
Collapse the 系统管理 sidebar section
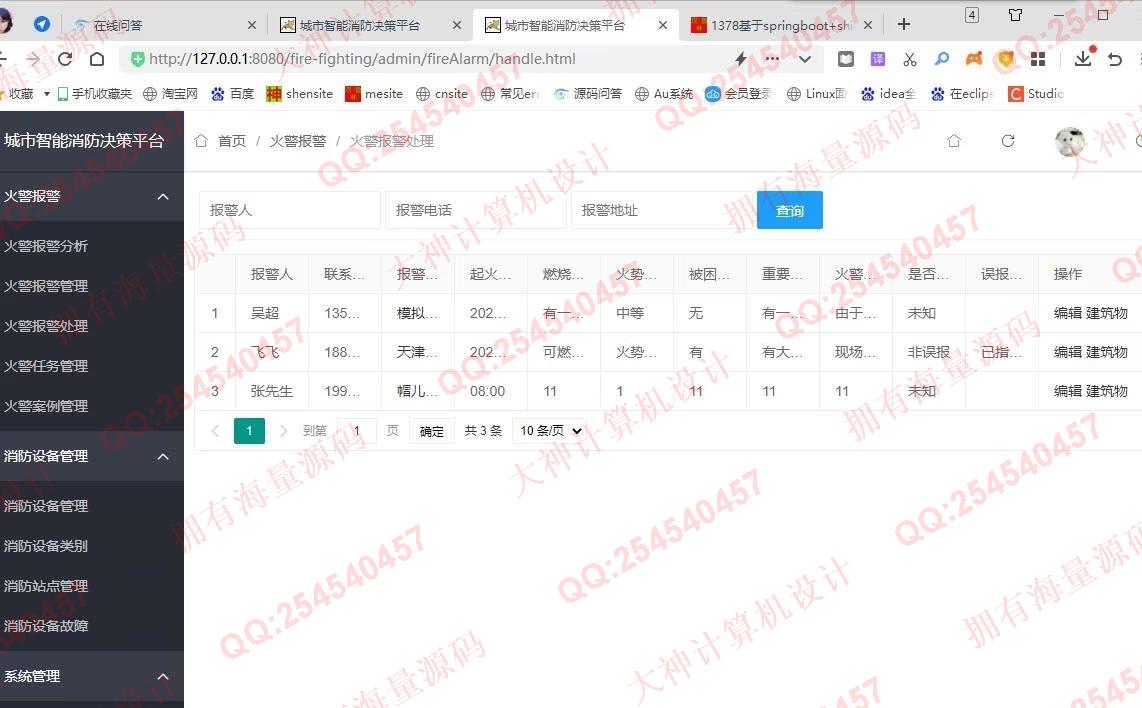click(92, 676)
